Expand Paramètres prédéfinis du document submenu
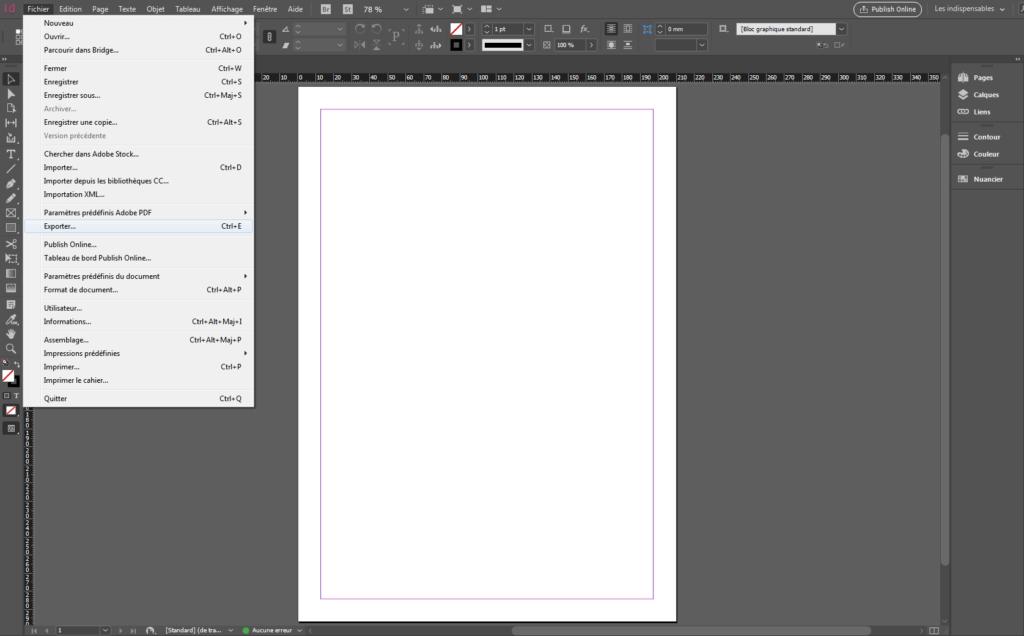Image resolution: width=1024 pixels, height=636 pixels. 138,276
